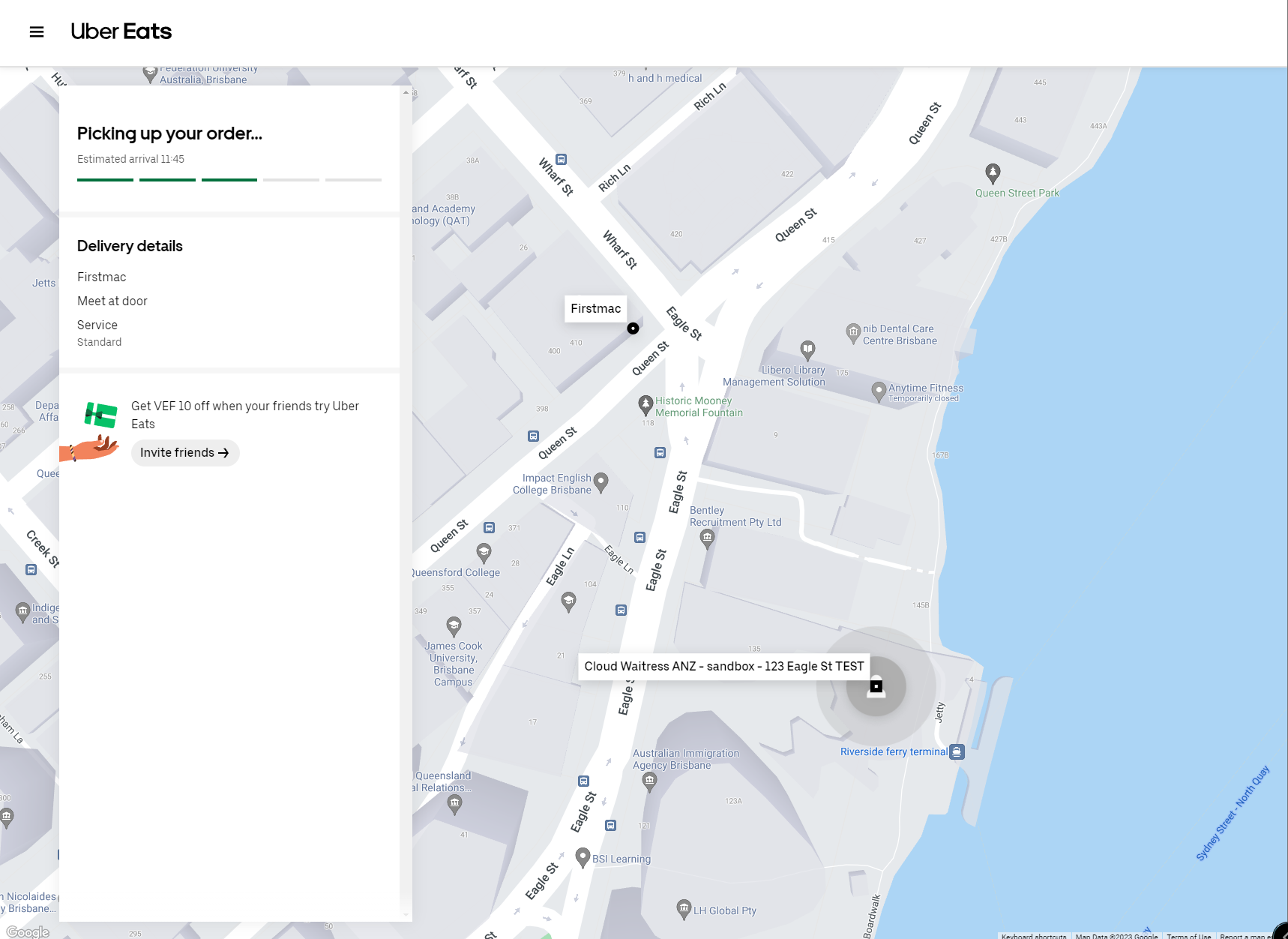Click the LH Global Pty map pin
Image resolution: width=1288 pixels, height=939 pixels.
684,909
